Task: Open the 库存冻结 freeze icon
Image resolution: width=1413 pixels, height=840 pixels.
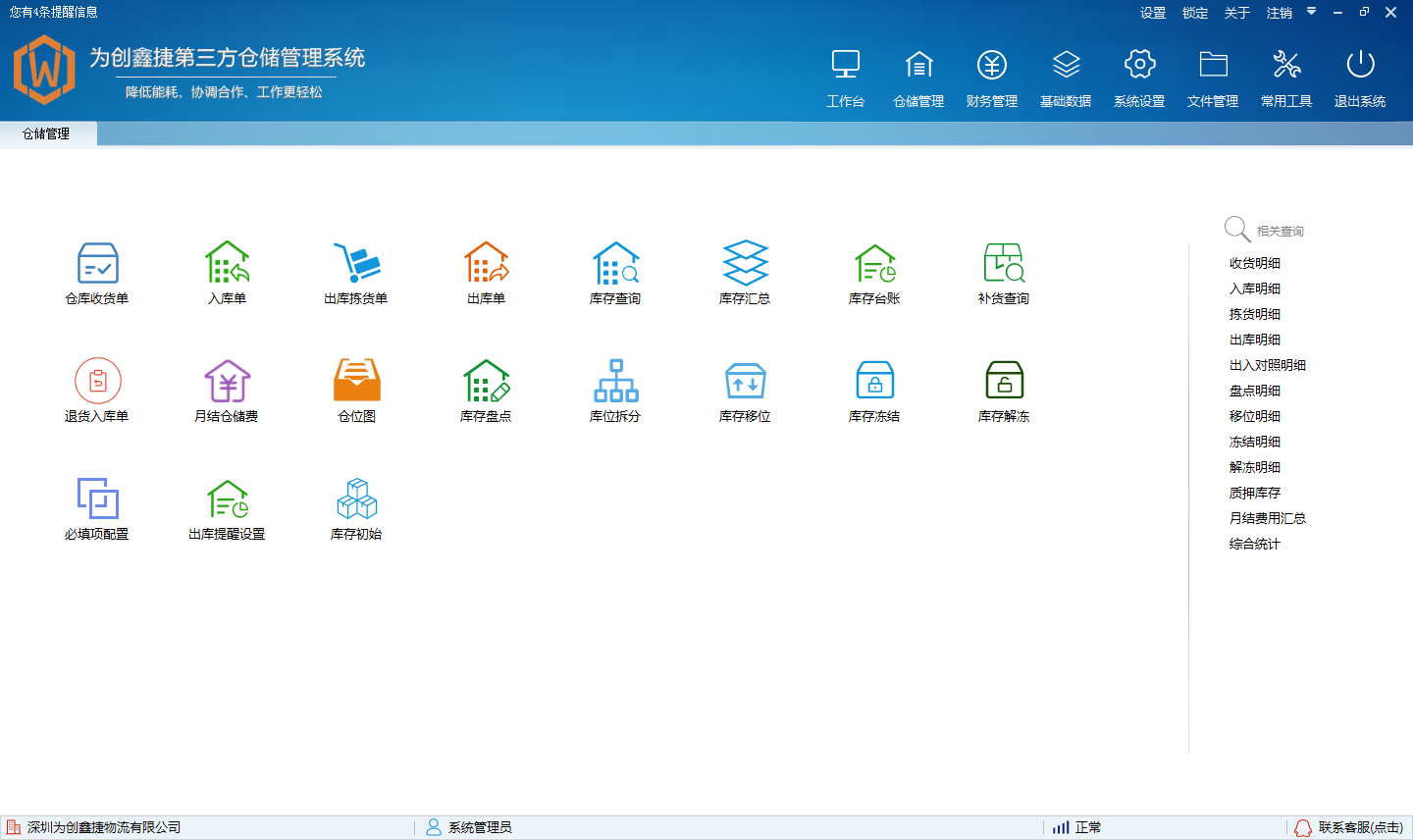Action: (875, 381)
